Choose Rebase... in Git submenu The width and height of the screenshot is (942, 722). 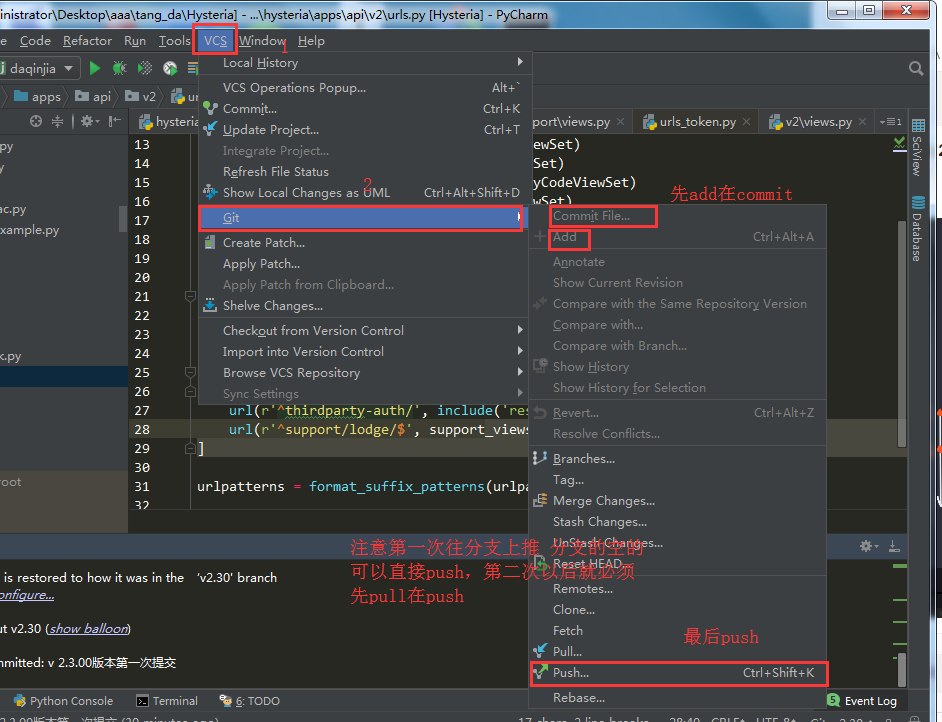click(x=678, y=698)
